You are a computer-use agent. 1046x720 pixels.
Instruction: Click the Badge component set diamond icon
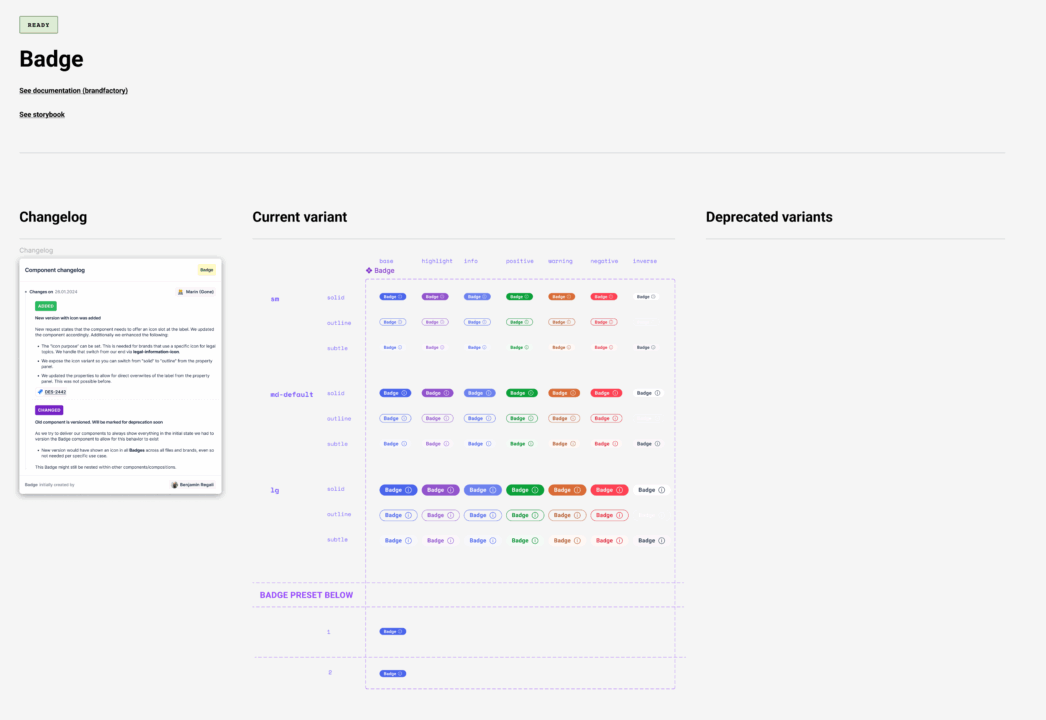tap(369, 271)
